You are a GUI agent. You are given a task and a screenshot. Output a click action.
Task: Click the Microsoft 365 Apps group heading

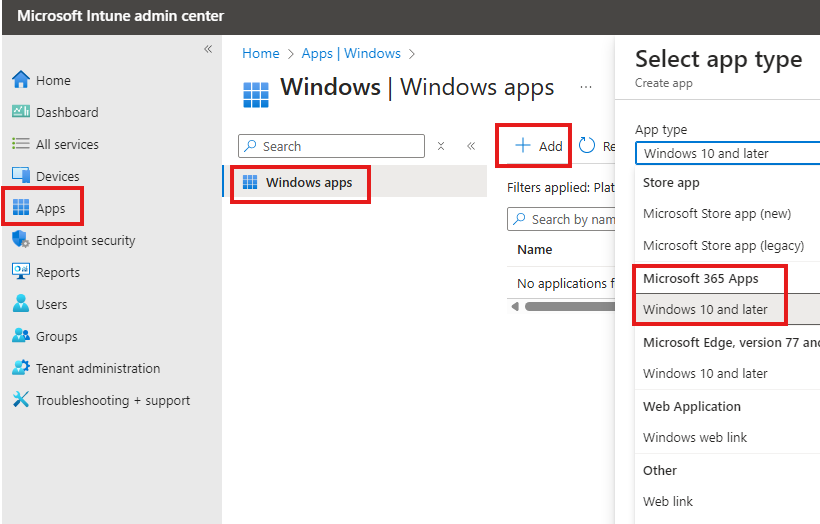coord(700,278)
